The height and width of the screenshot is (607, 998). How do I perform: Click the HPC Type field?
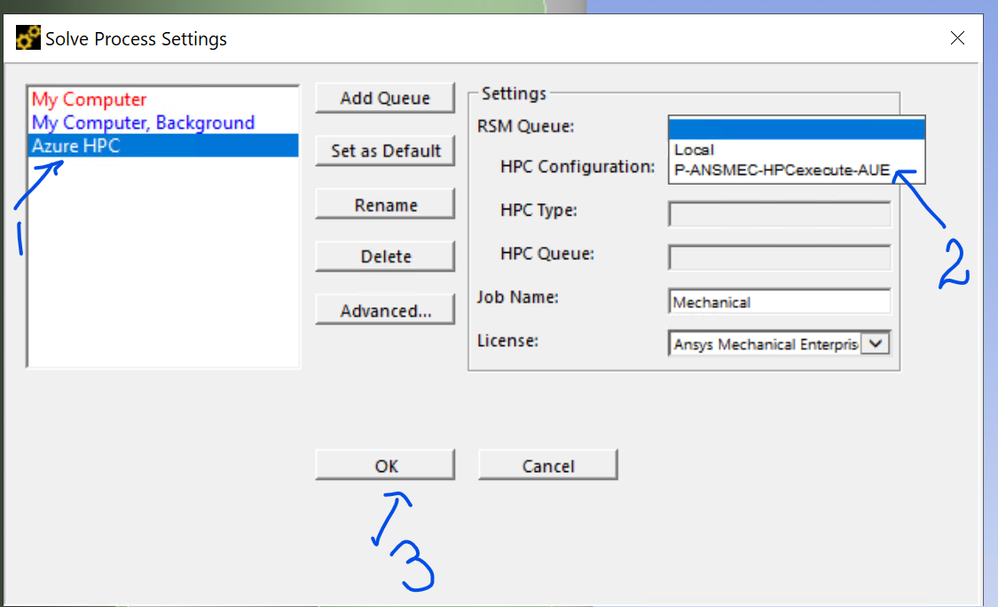pos(780,214)
